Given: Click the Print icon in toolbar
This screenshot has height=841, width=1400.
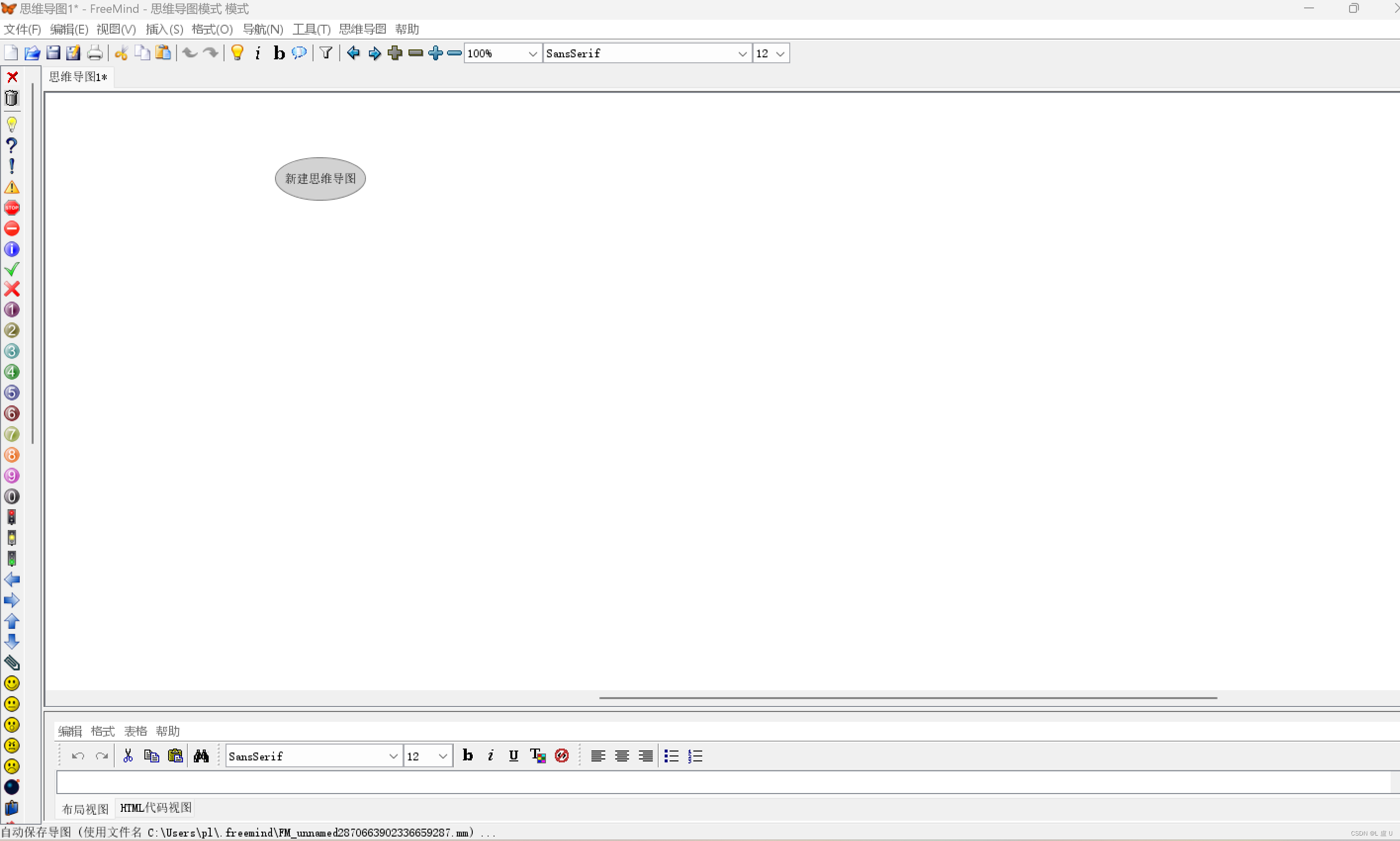Looking at the screenshot, I should [94, 53].
